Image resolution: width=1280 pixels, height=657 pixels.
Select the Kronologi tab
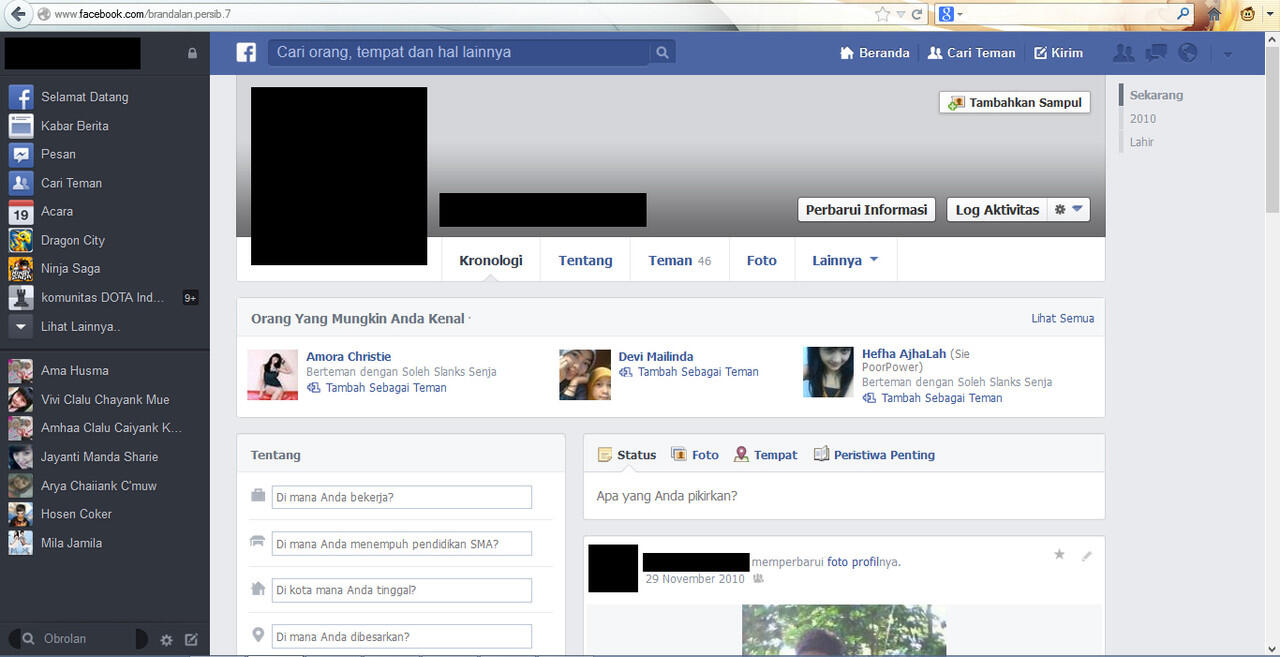[491, 260]
